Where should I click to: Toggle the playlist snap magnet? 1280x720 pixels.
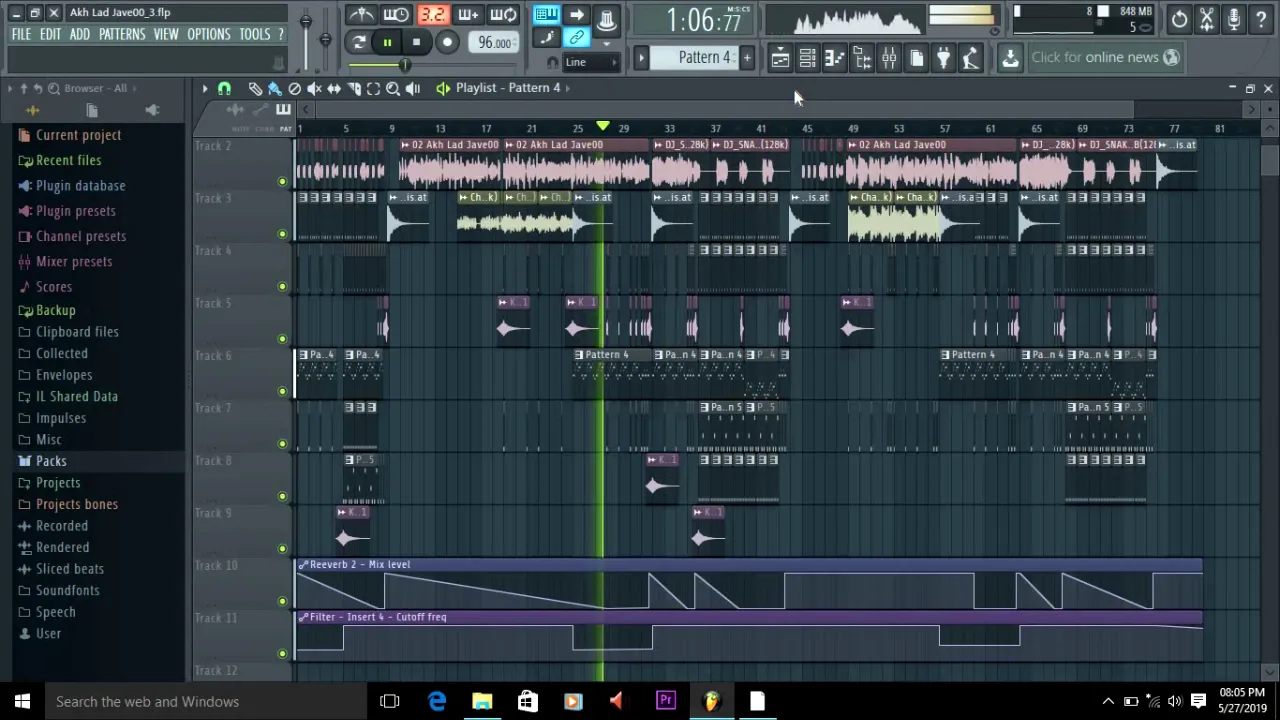[x=224, y=88]
